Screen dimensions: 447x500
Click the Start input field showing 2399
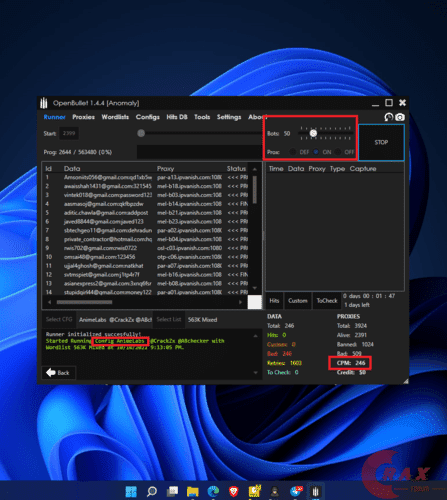tap(69, 133)
